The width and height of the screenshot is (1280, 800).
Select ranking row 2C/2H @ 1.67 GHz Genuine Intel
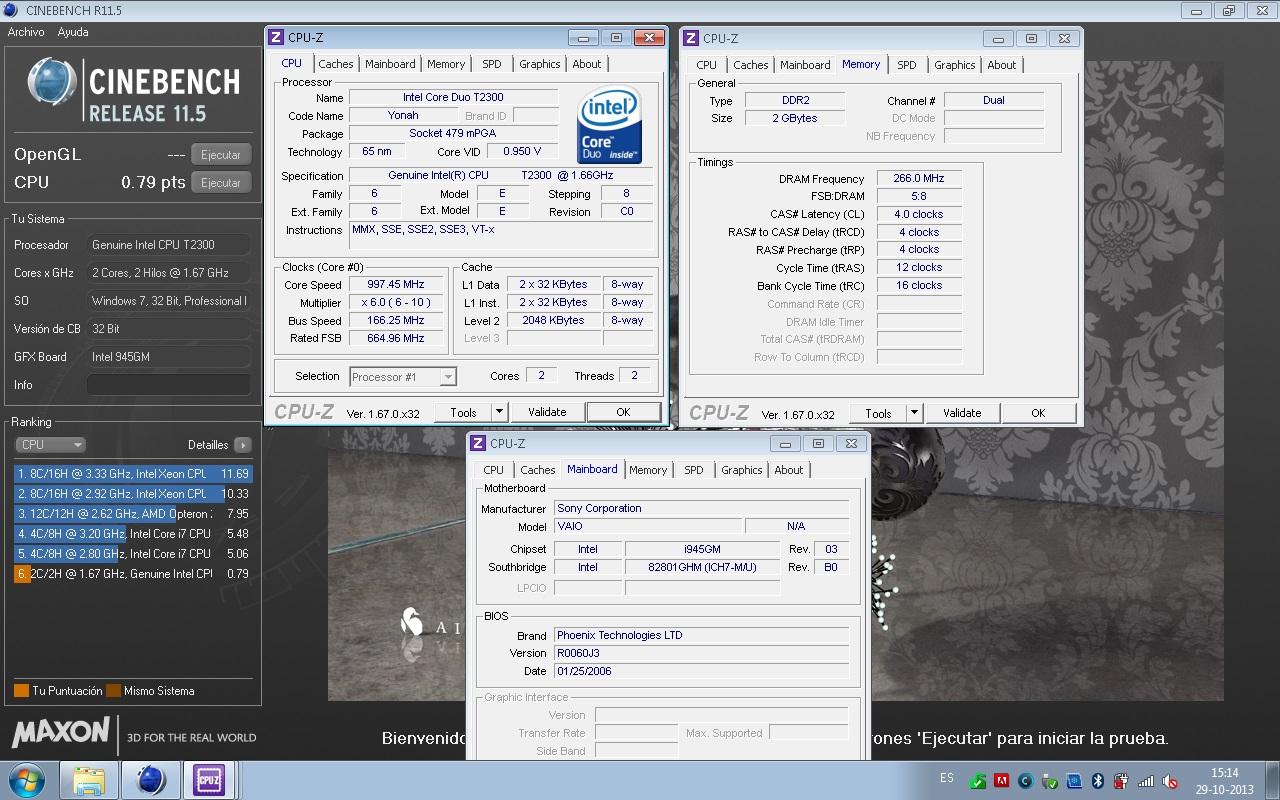(133, 574)
